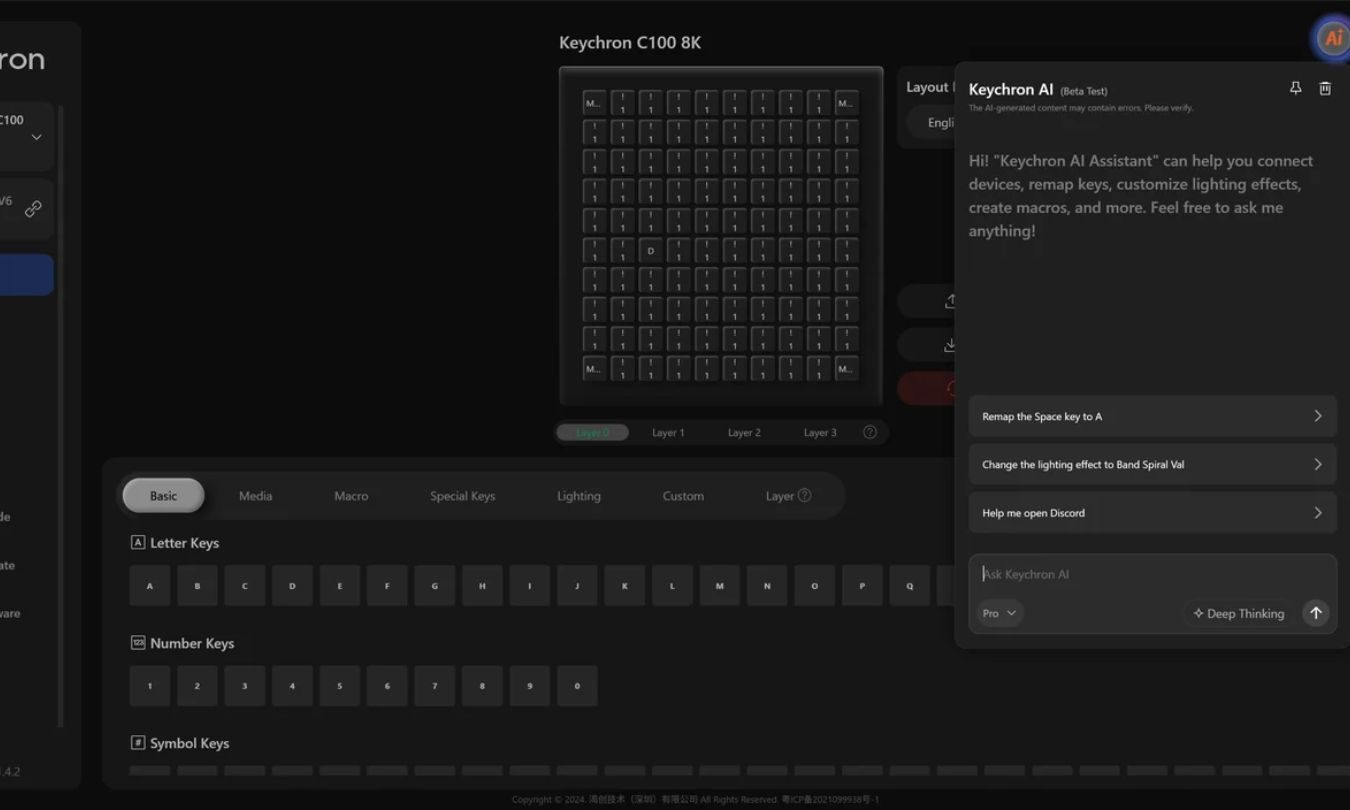The height and width of the screenshot is (810, 1350).
Task: Choose number key 1
Action: [x=150, y=686]
